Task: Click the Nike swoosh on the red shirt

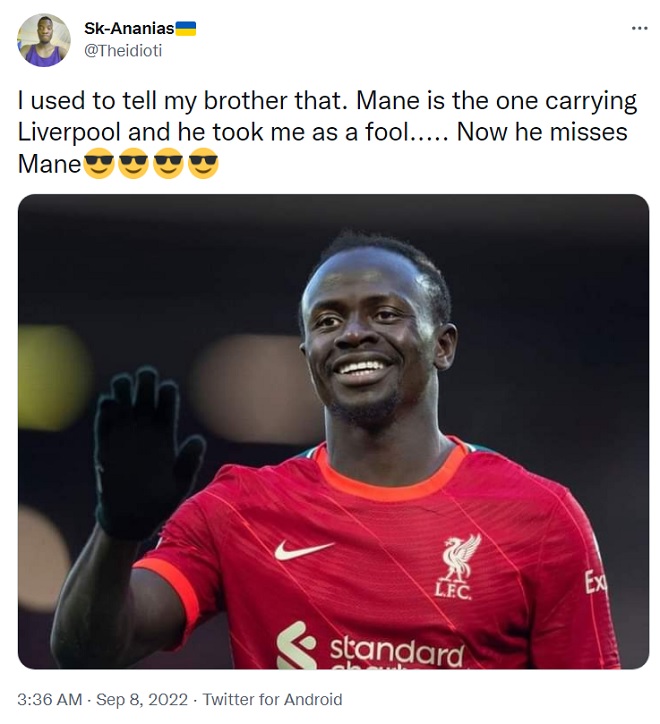Action: 303,550
